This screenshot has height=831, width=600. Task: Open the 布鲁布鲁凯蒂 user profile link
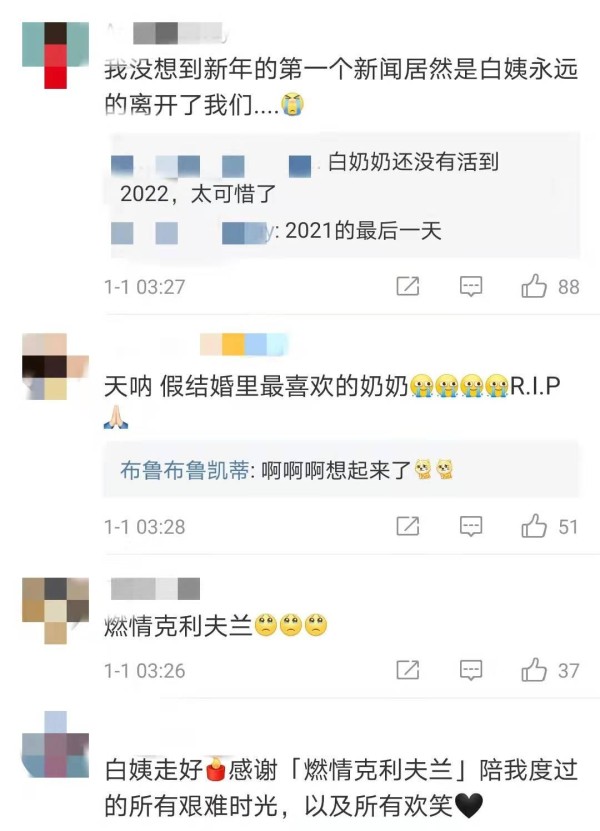pos(184,470)
